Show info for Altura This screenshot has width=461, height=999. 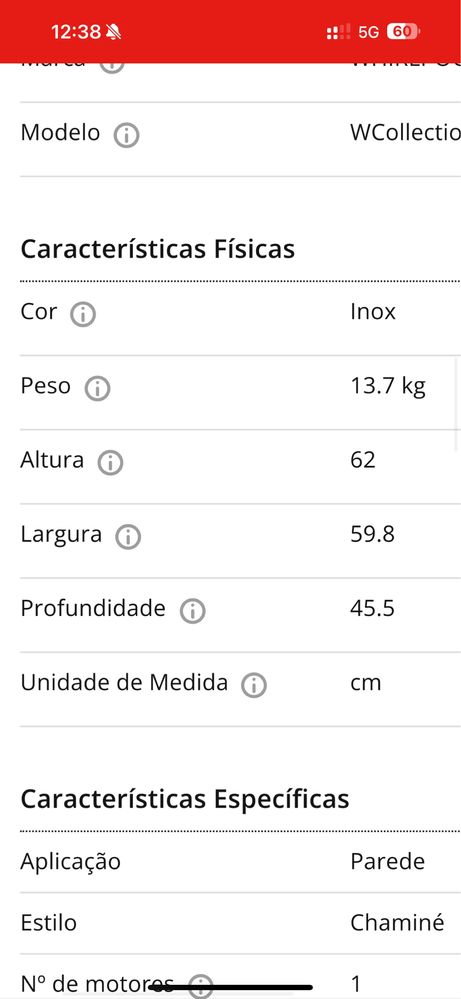pyautogui.click(x=110, y=463)
